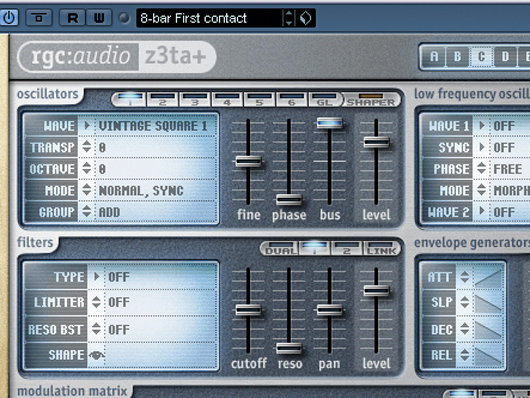This screenshot has height=398, width=530.
Task: Open filter TYPE menu arrow
Action: point(97,277)
